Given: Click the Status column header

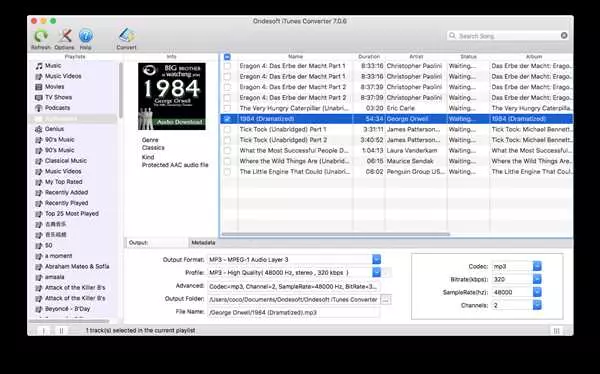Looking at the screenshot, I should coord(468,57).
